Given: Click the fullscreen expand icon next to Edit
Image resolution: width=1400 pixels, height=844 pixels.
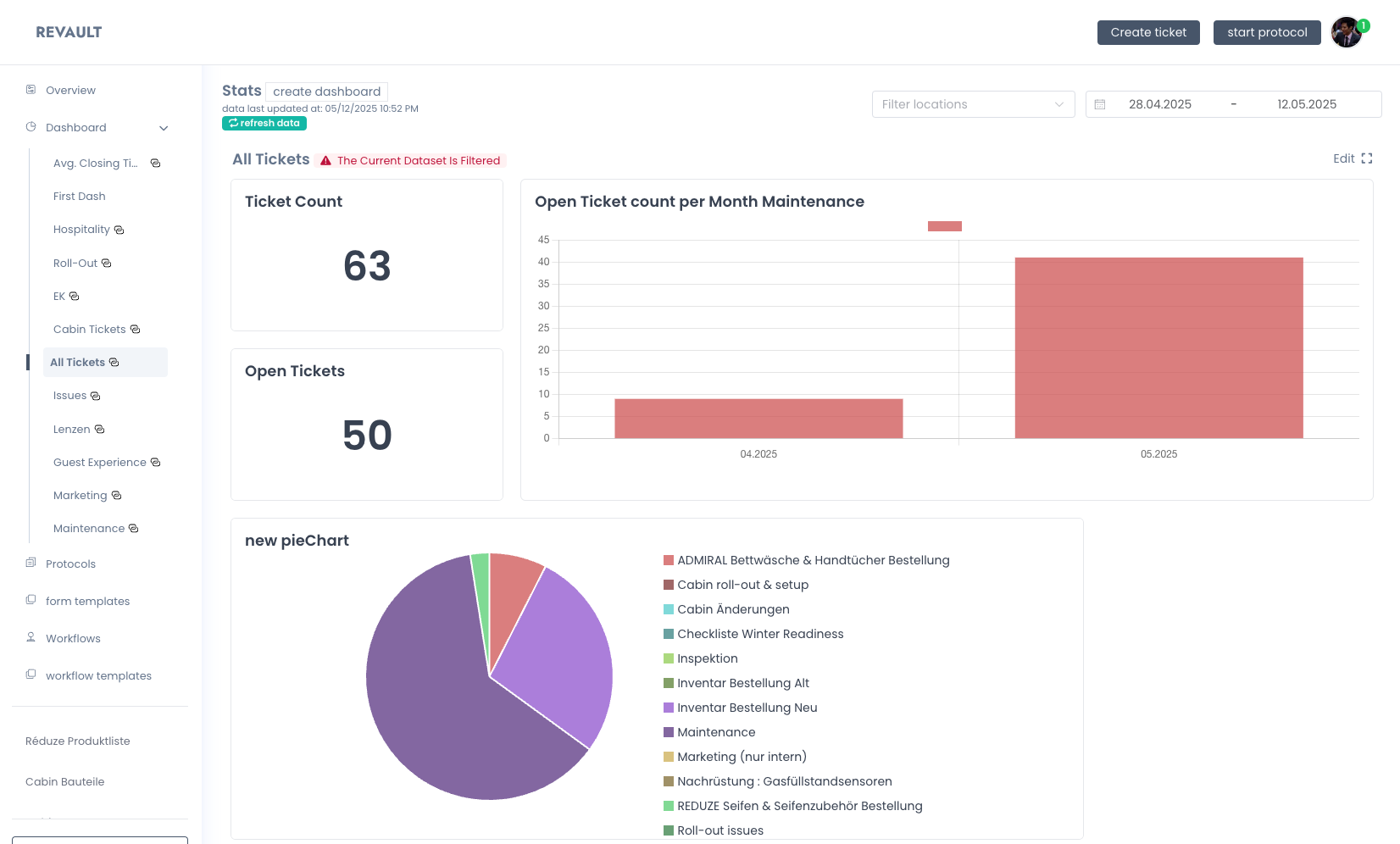Looking at the screenshot, I should pyautogui.click(x=1366, y=158).
